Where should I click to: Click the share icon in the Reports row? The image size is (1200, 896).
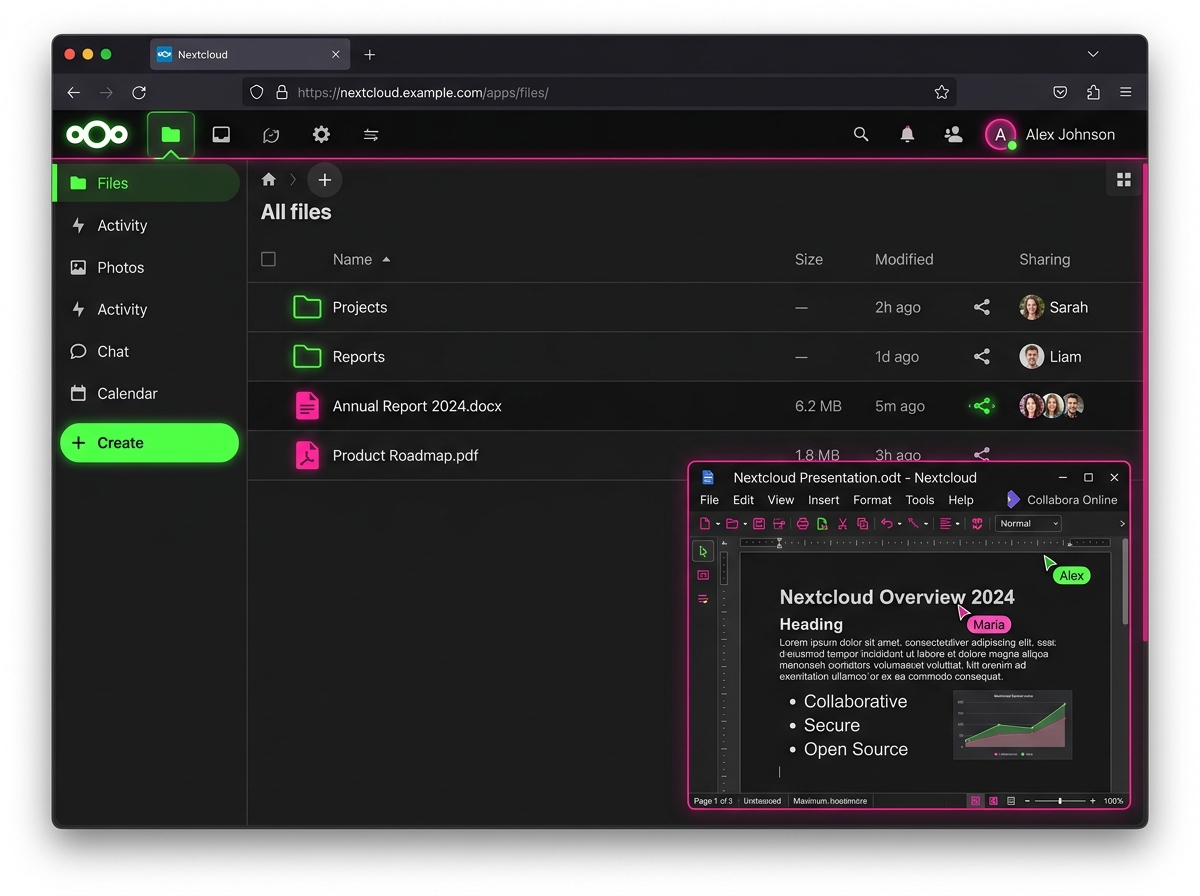[x=982, y=356]
